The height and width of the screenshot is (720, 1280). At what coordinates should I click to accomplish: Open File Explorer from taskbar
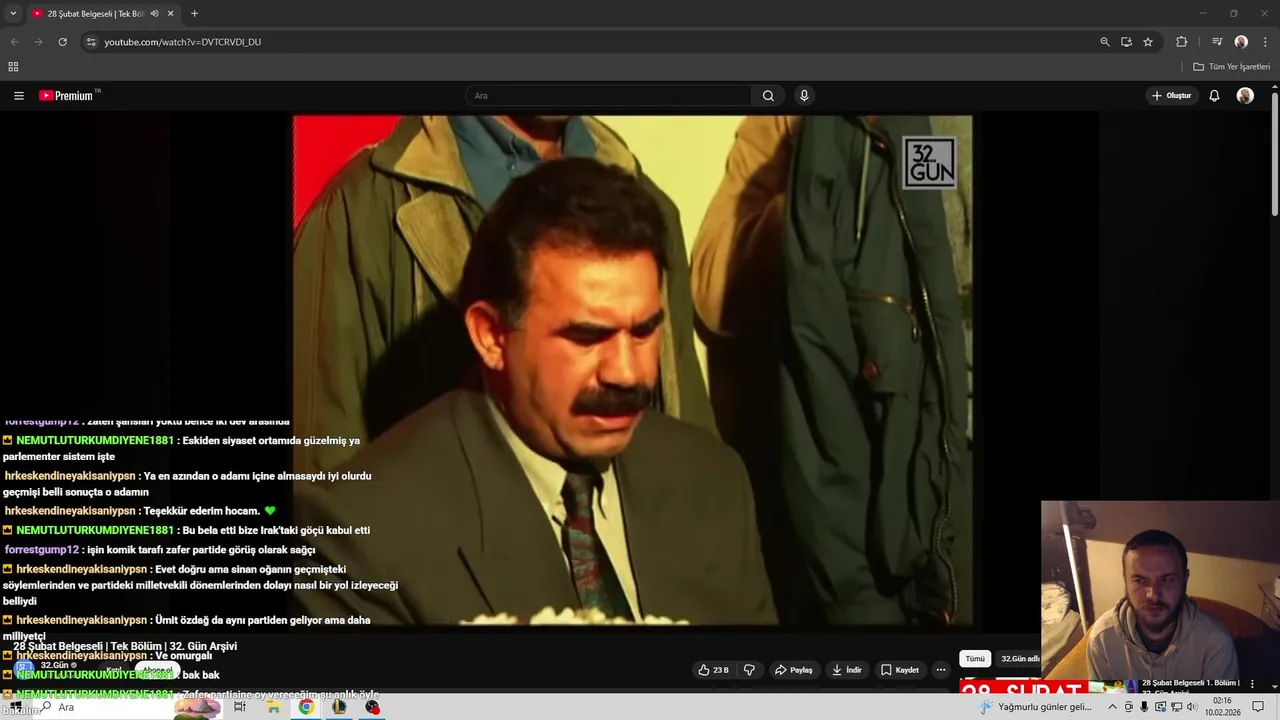[273, 707]
